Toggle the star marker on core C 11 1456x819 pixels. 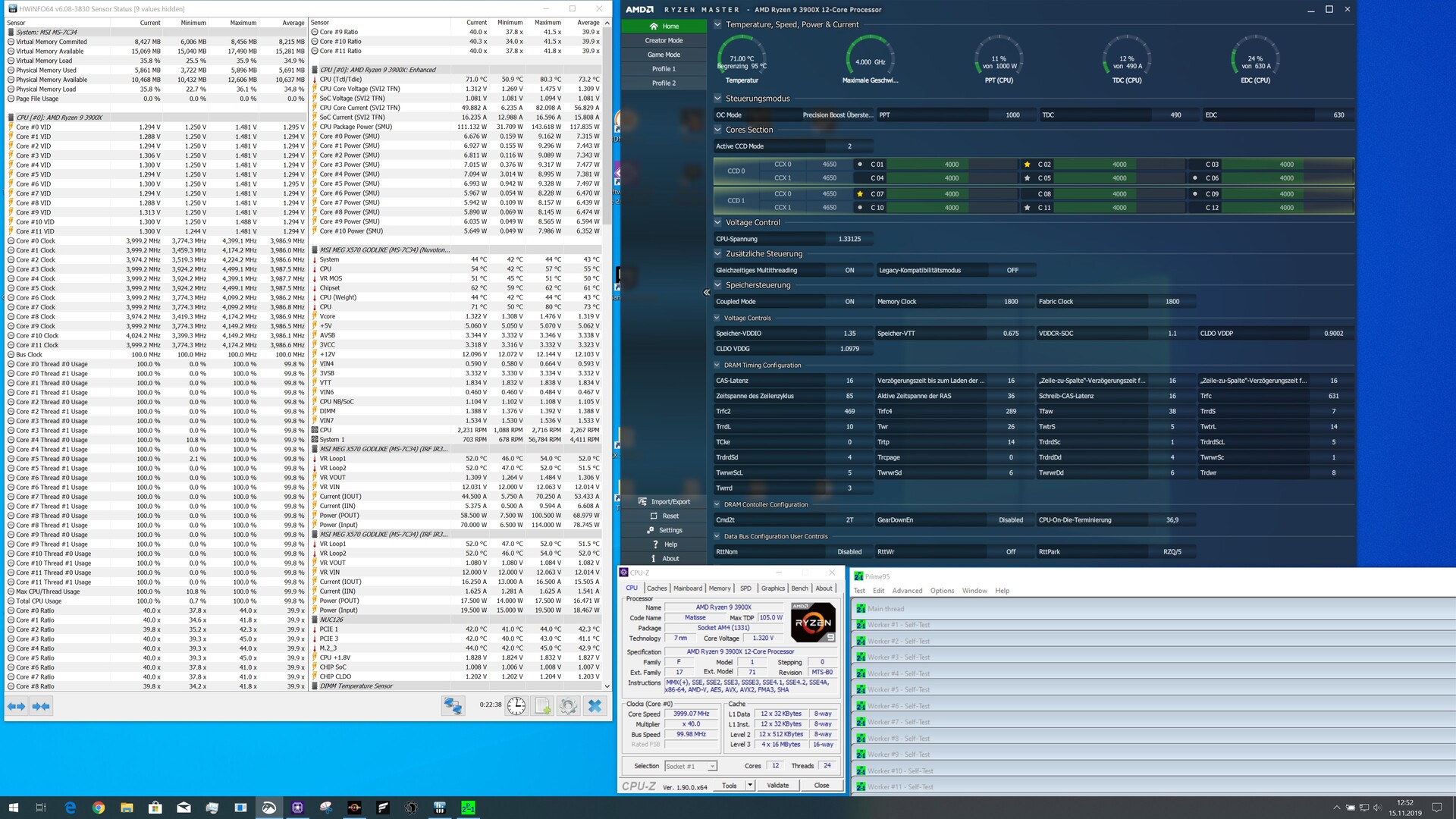click(x=1027, y=208)
